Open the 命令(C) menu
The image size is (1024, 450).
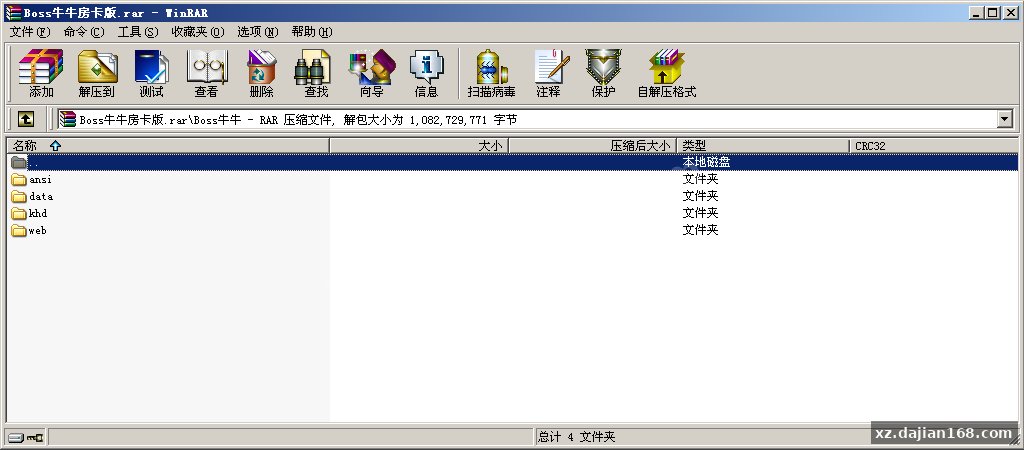coord(84,31)
